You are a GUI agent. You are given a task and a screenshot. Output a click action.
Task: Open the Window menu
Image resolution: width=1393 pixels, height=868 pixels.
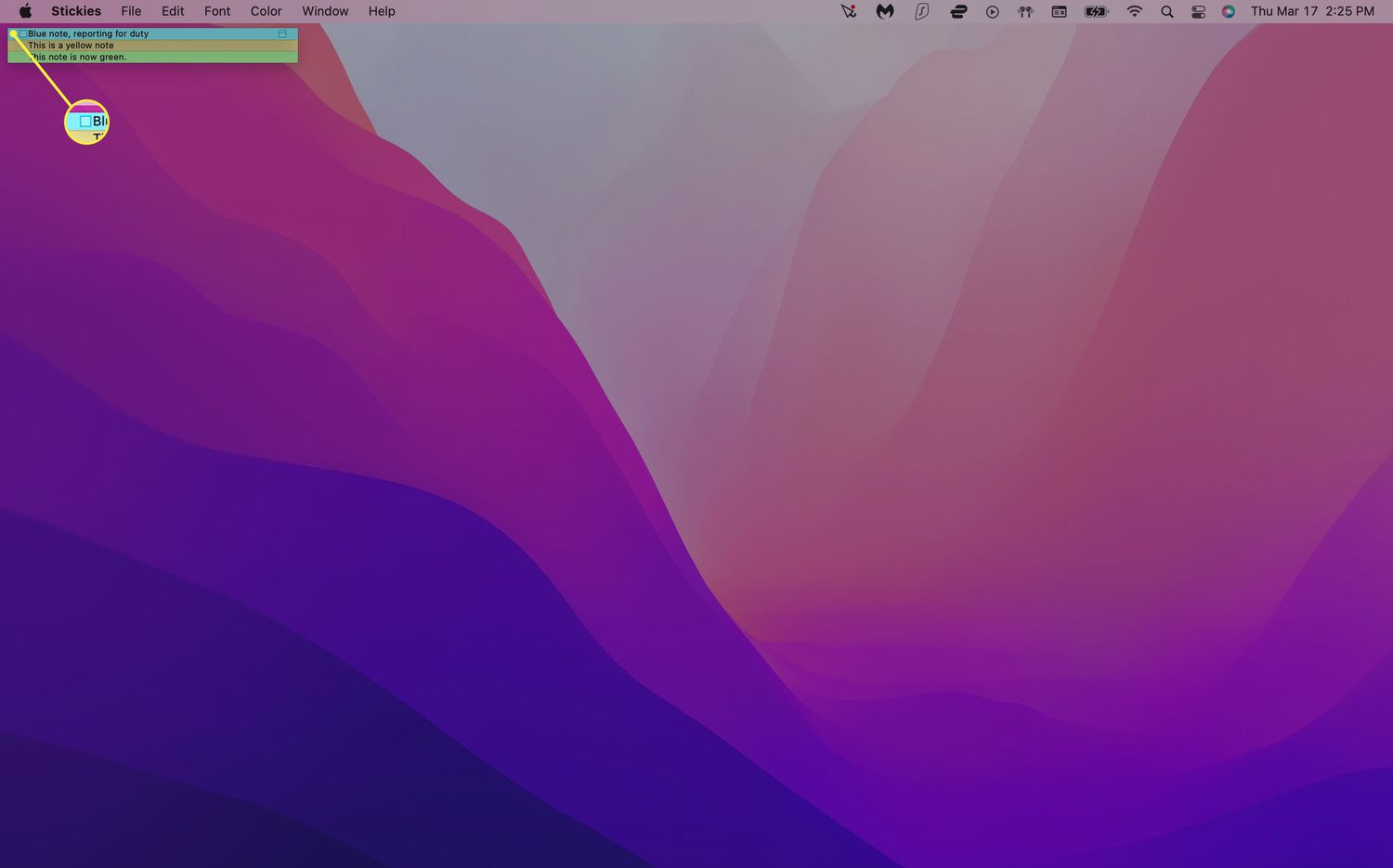pos(325,11)
